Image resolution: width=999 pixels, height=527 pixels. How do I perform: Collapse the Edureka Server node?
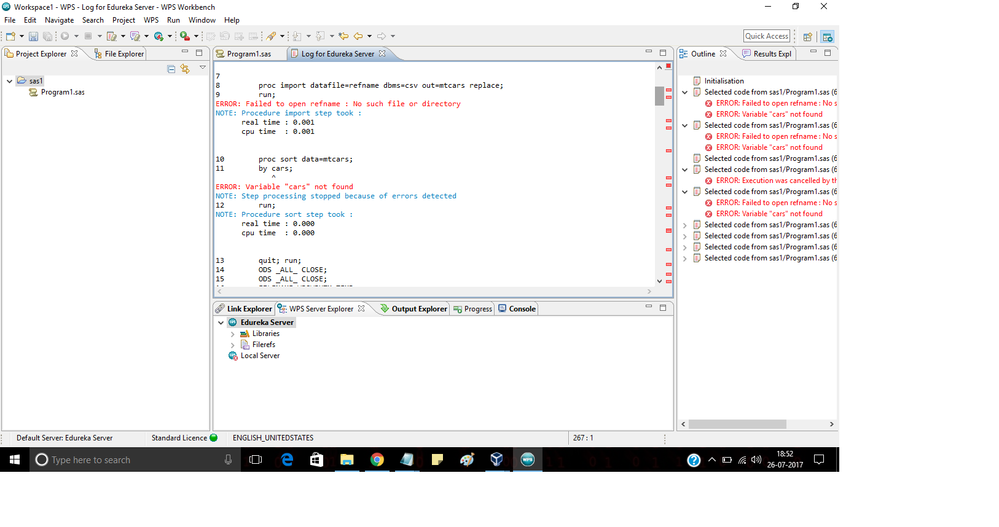(221, 322)
